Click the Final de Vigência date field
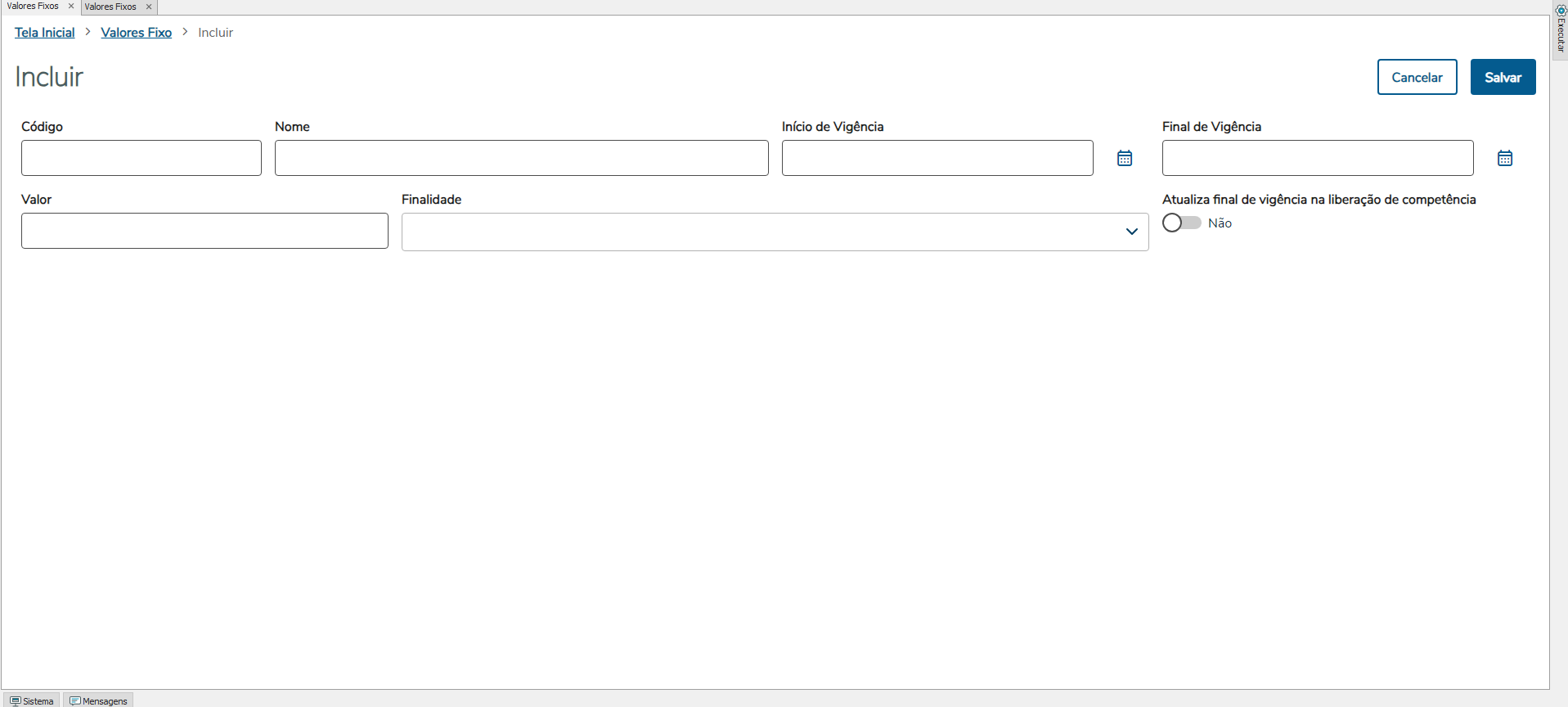The height and width of the screenshot is (707, 1568). pyautogui.click(x=1318, y=158)
